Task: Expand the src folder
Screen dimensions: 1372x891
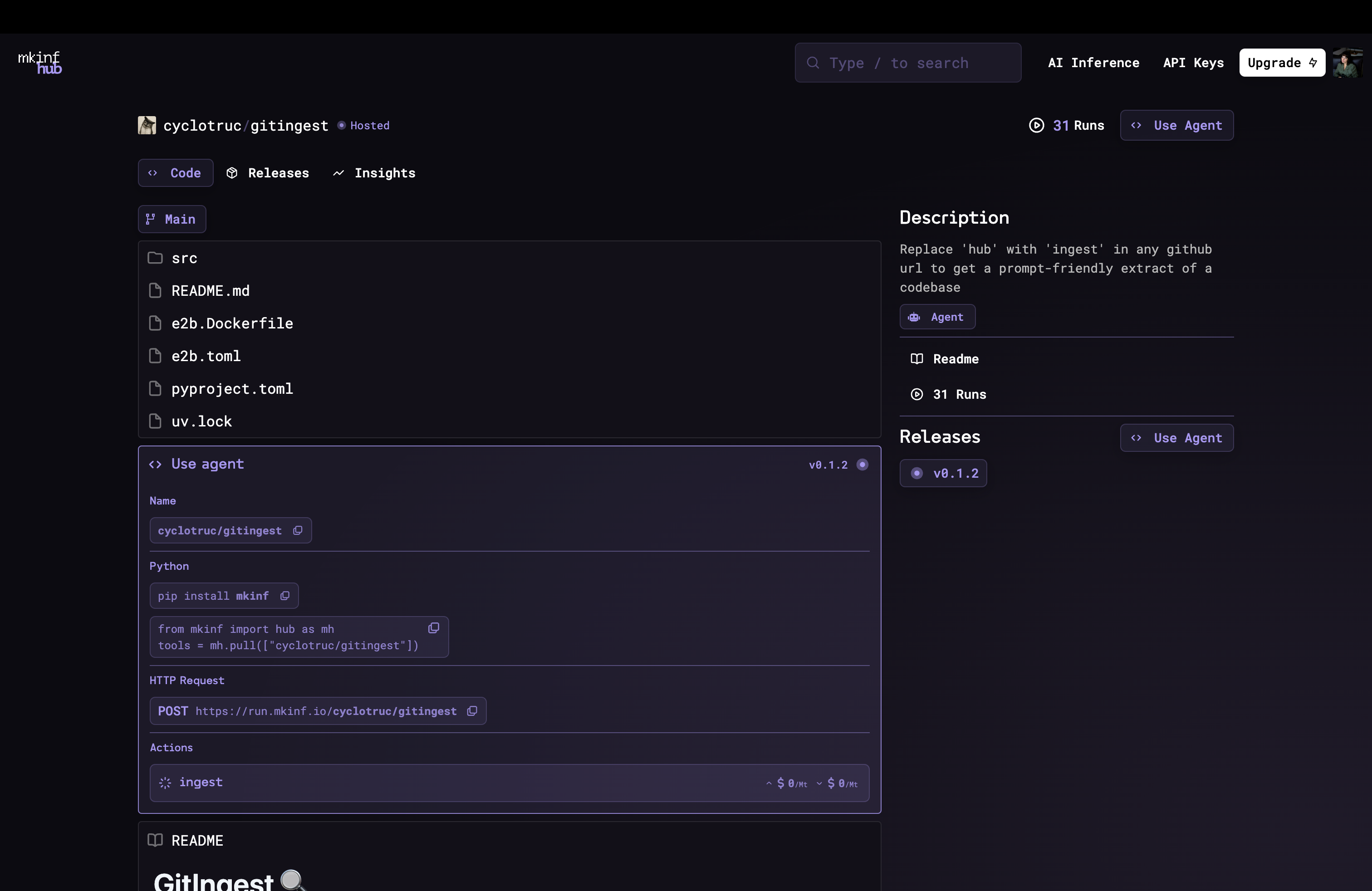Action: point(185,258)
